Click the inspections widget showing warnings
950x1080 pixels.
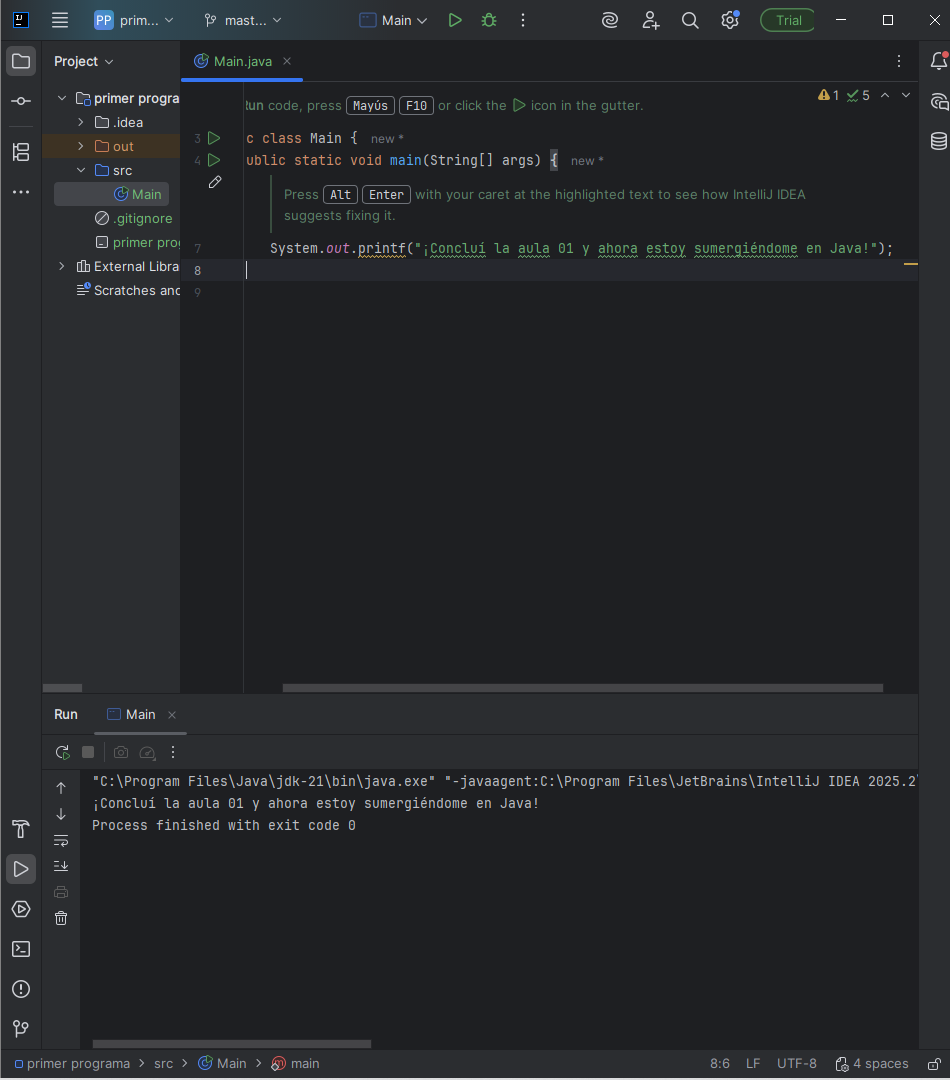pyautogui.click(x=844, y=96)
